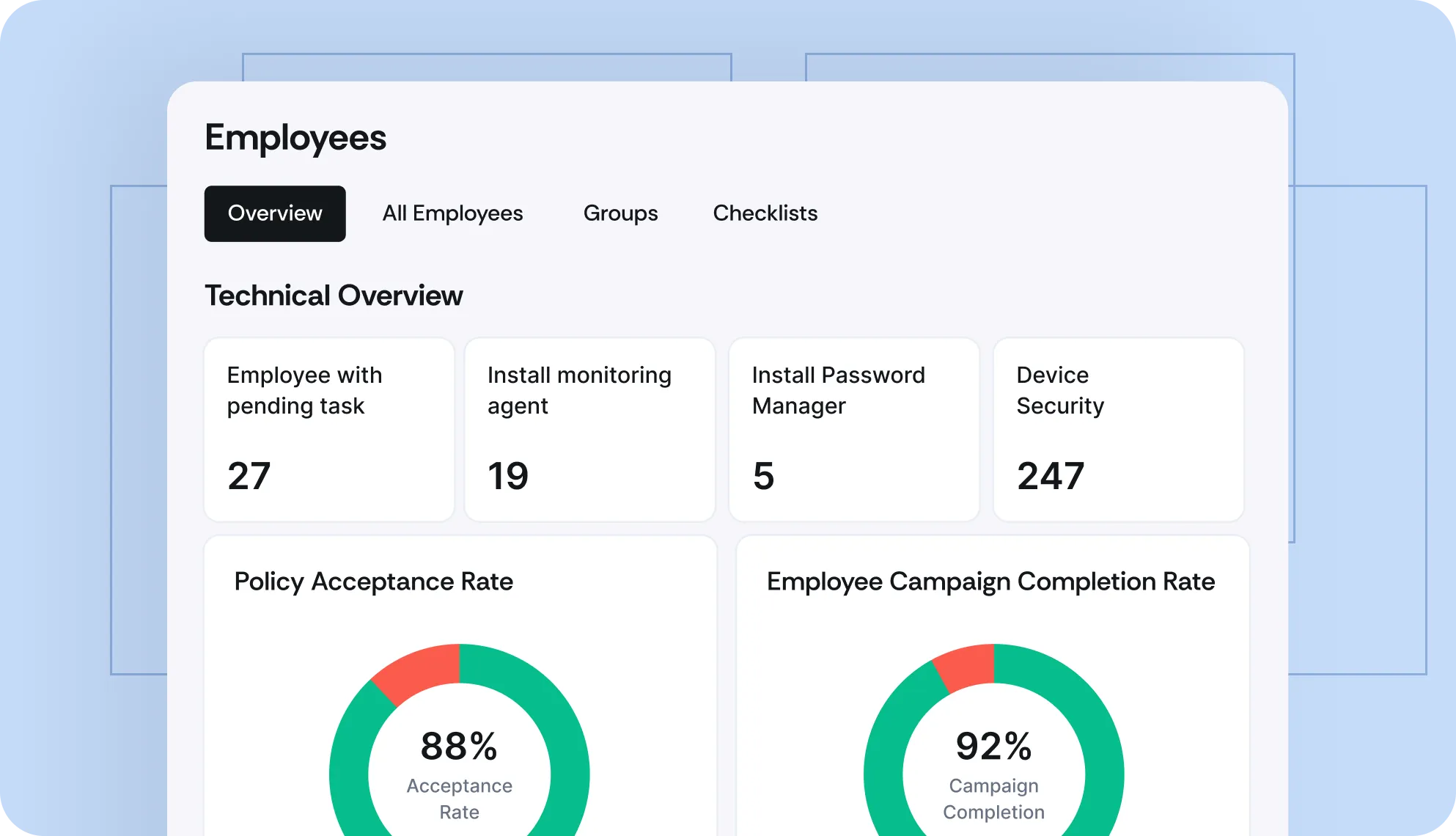Open the Groups tab

[620, 213]
